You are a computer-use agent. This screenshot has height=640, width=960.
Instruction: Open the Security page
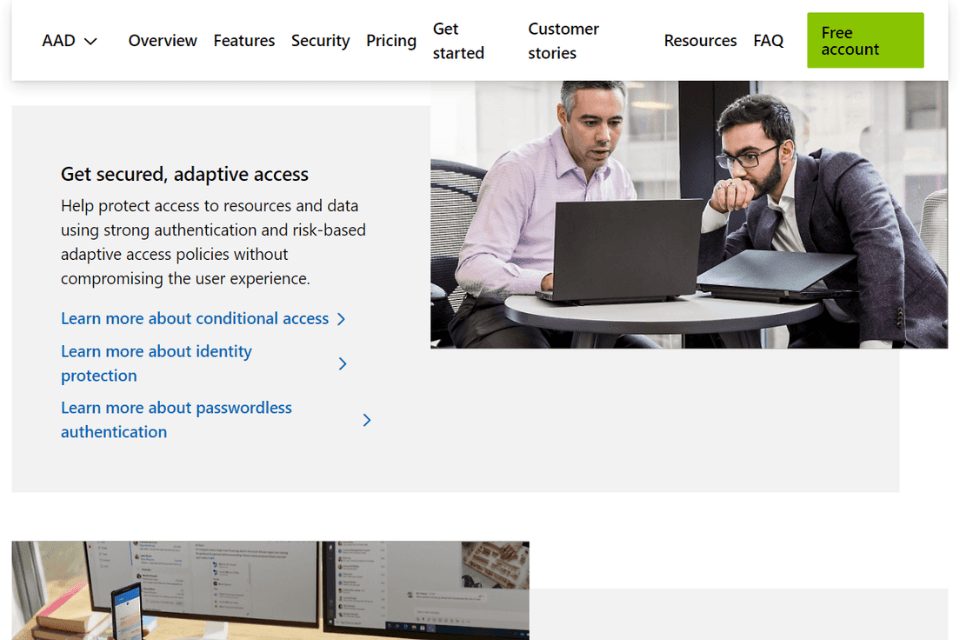[x=320, y=40]
